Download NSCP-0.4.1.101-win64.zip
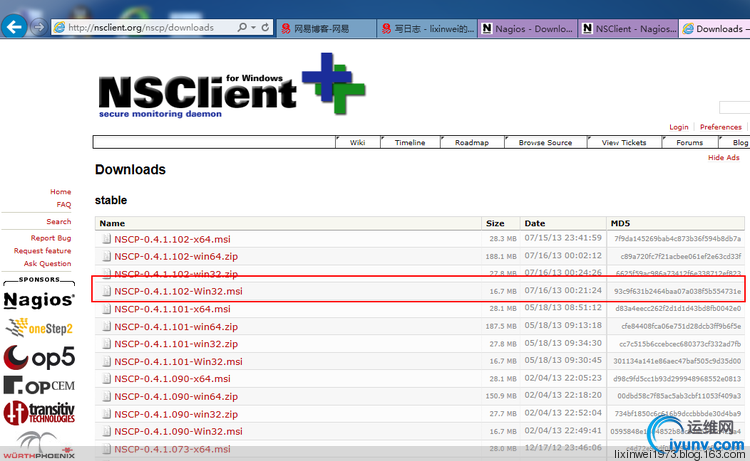750x461 pixels. (x=176, y=327)
